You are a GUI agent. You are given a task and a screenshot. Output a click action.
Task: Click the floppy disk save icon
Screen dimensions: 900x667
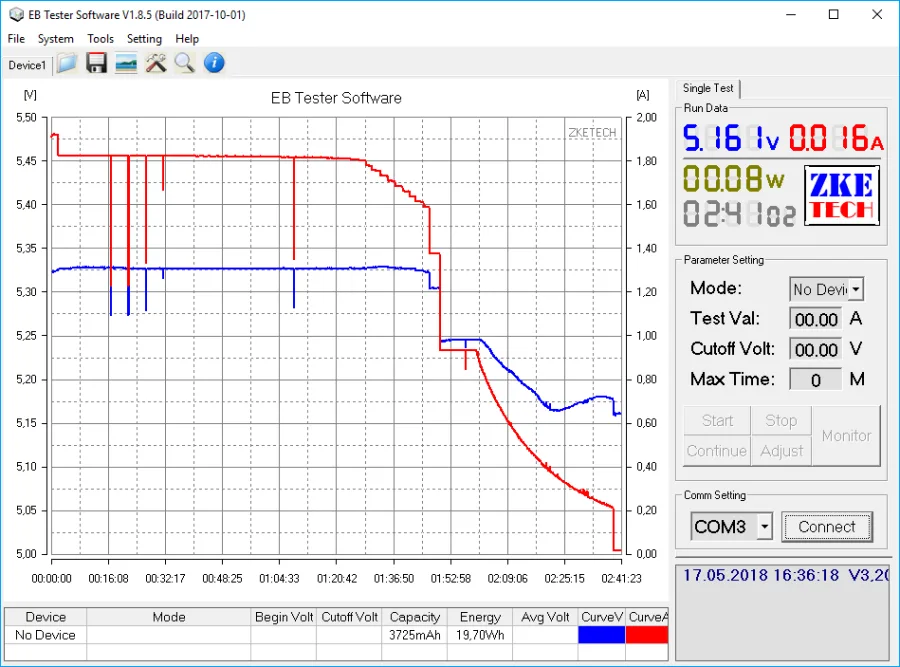[x=96, y=64]
